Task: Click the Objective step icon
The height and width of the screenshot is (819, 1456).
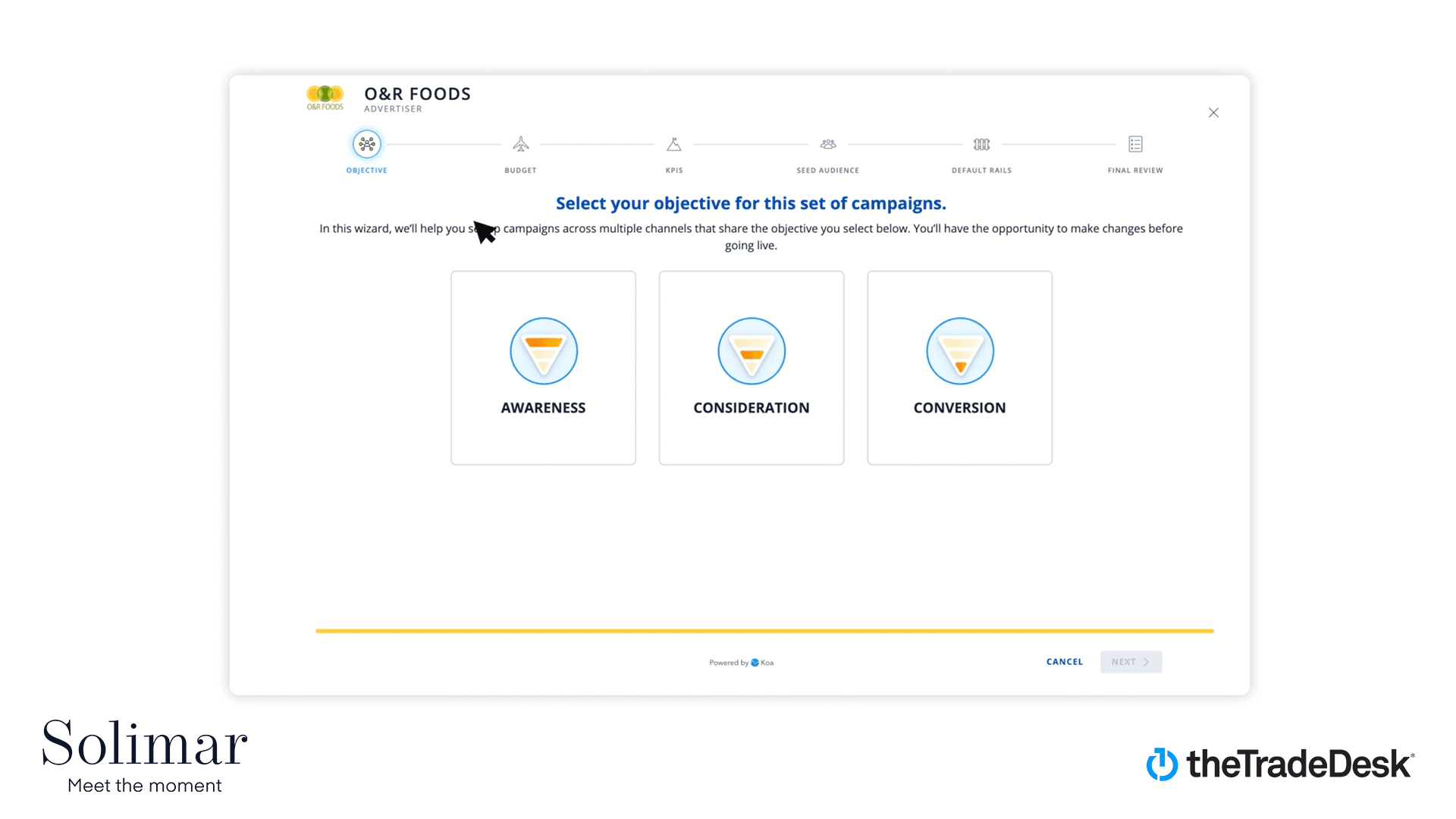Action: pyautogui.click(x=367, y=144)
